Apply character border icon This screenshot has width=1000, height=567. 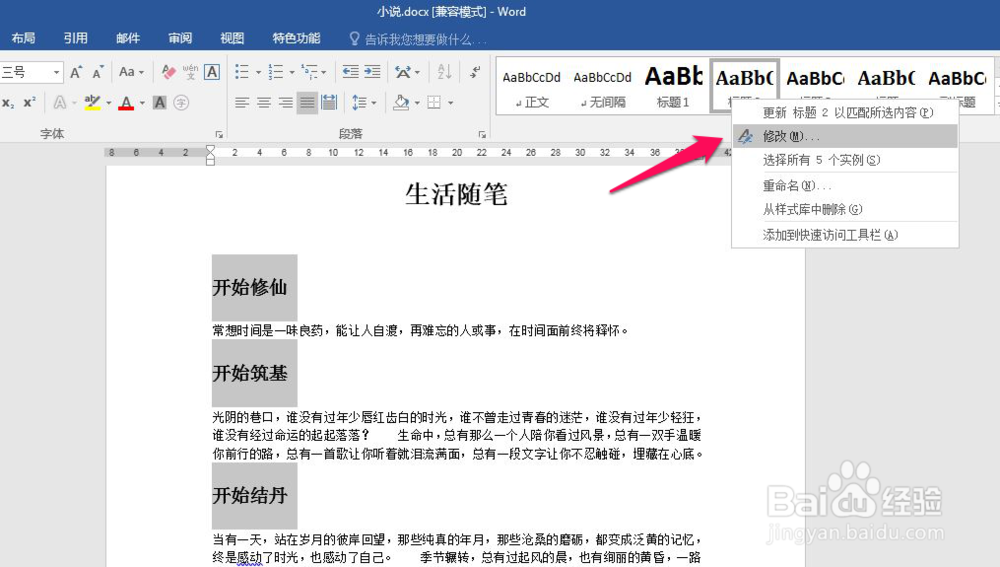coord(212,72)
